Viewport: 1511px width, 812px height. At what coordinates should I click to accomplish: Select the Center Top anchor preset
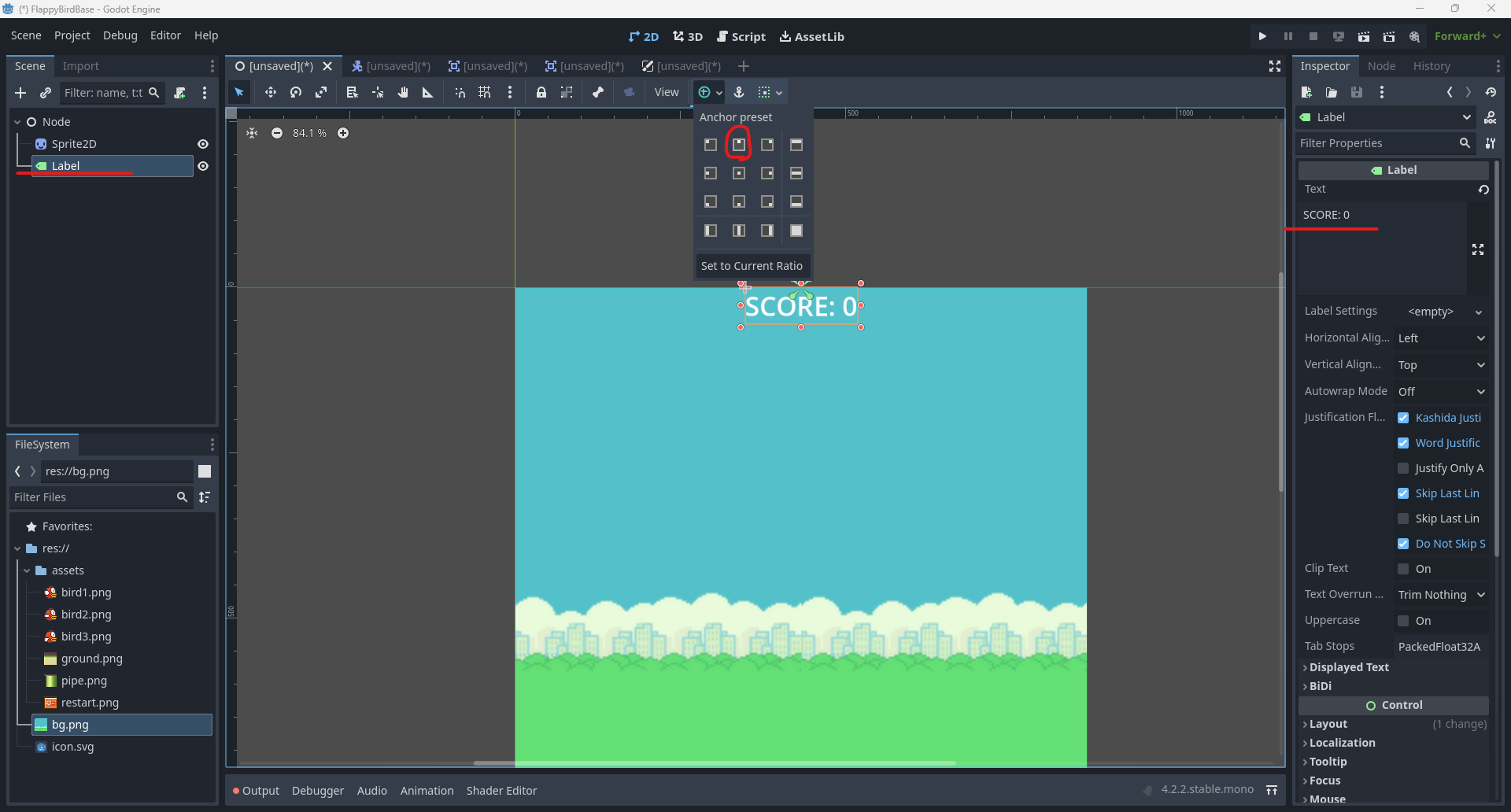pos(738,145)
